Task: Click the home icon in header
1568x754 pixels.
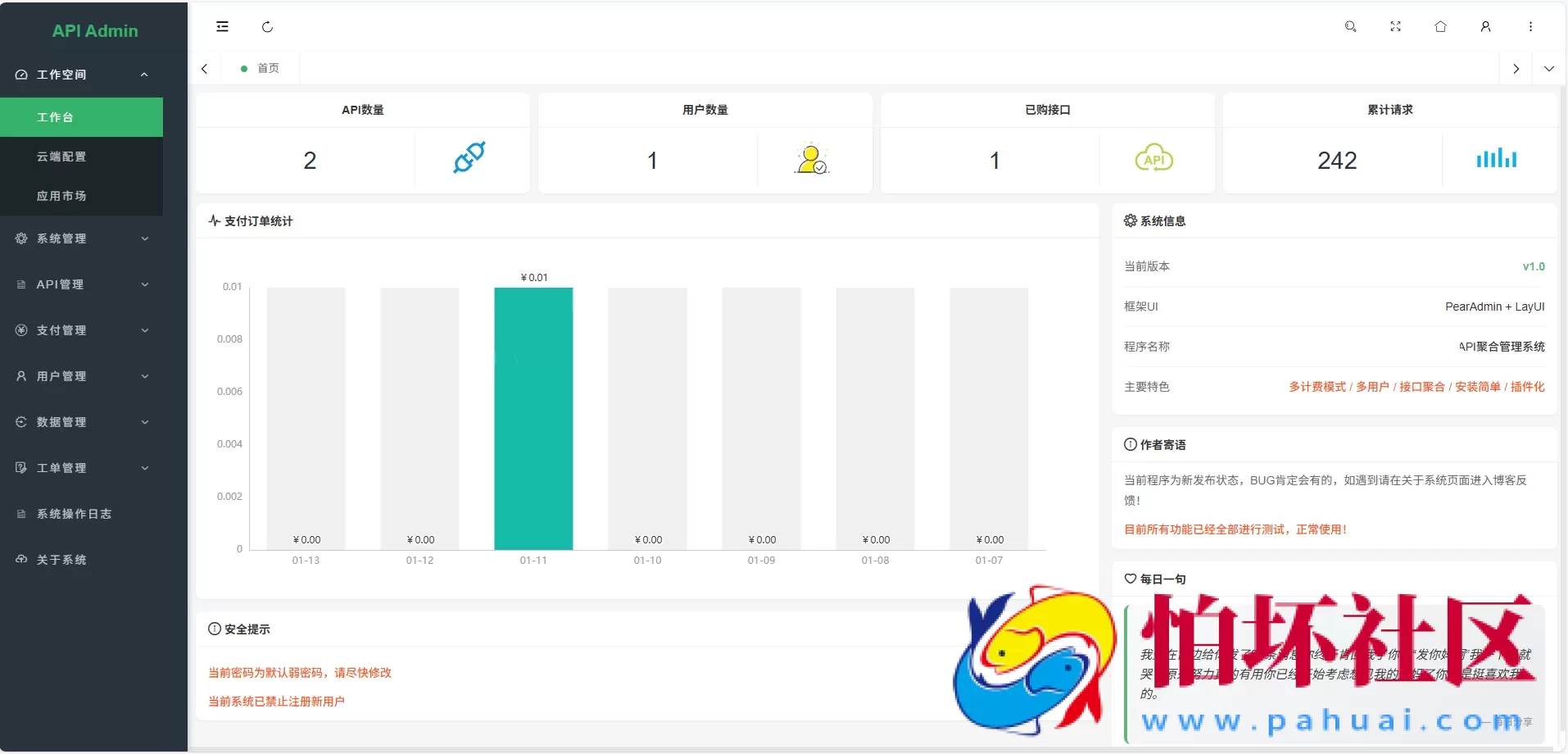Action: (x=1440, y=27)
